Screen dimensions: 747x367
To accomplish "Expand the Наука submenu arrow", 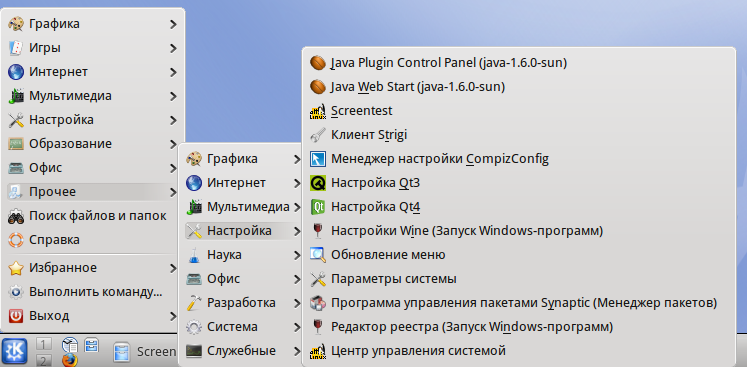I will coord(297,255).
